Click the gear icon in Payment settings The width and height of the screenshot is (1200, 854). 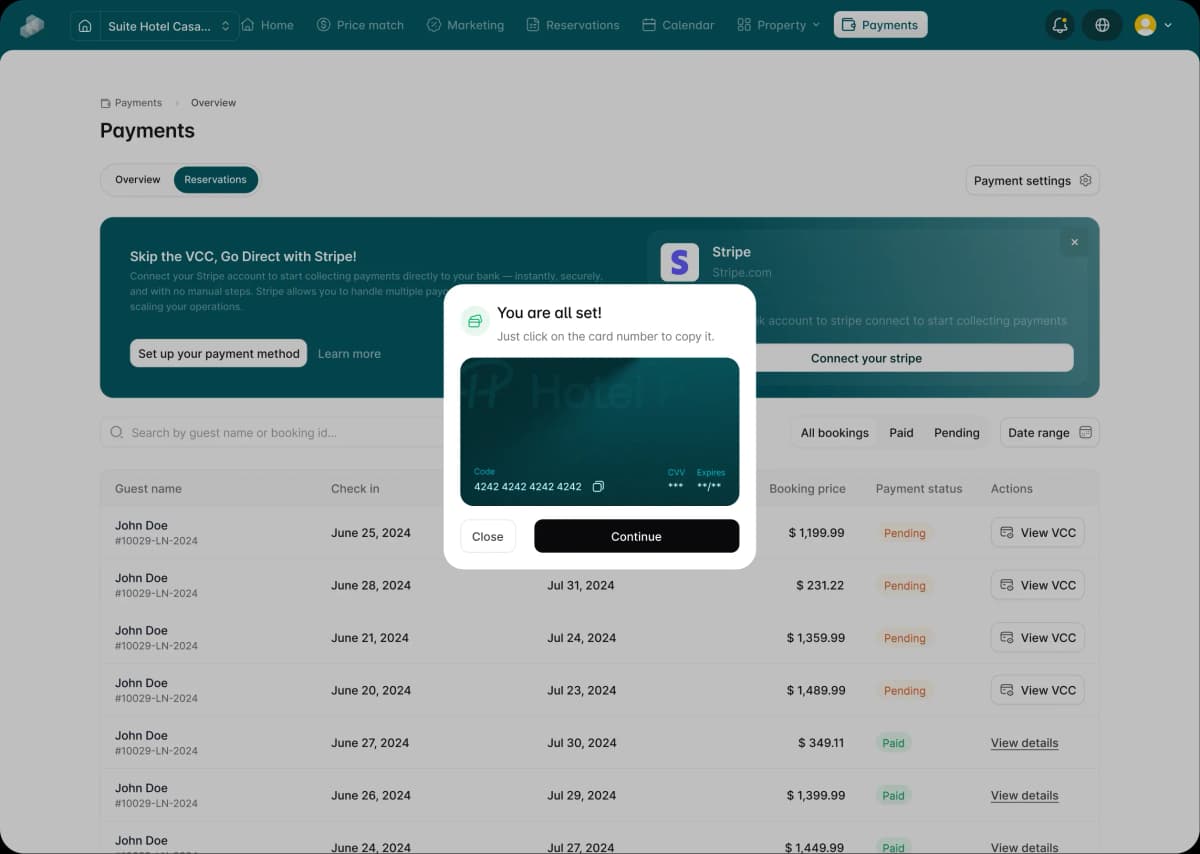pyautogui.click(x=1085, y=181)
